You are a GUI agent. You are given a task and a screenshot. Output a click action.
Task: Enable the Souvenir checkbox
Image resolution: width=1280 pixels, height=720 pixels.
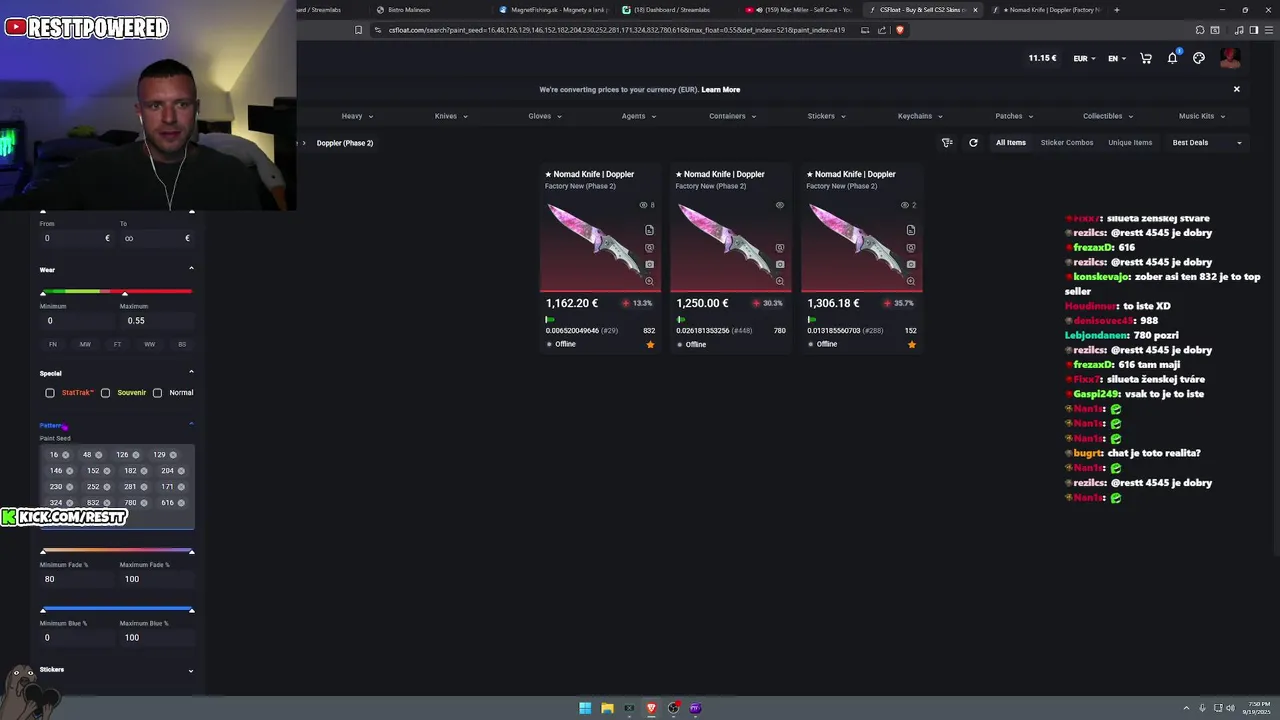coord(105,393)
